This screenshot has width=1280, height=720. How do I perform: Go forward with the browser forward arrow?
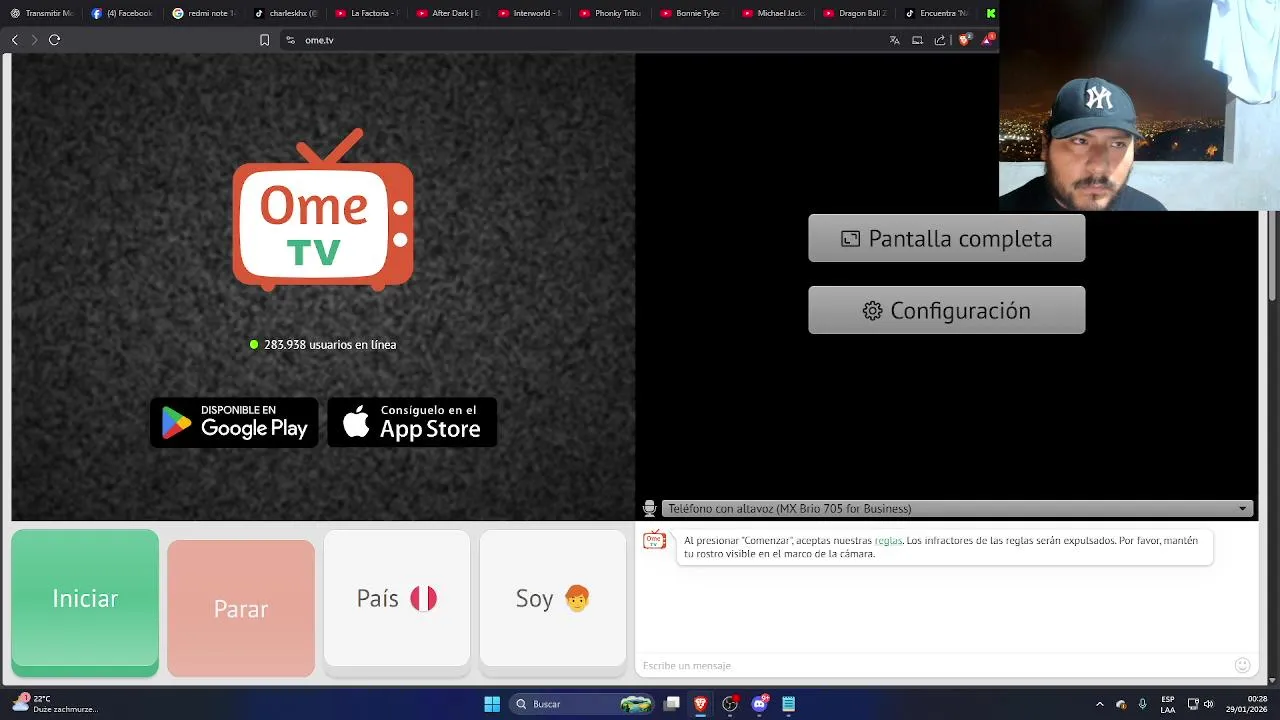coord(34,40)
